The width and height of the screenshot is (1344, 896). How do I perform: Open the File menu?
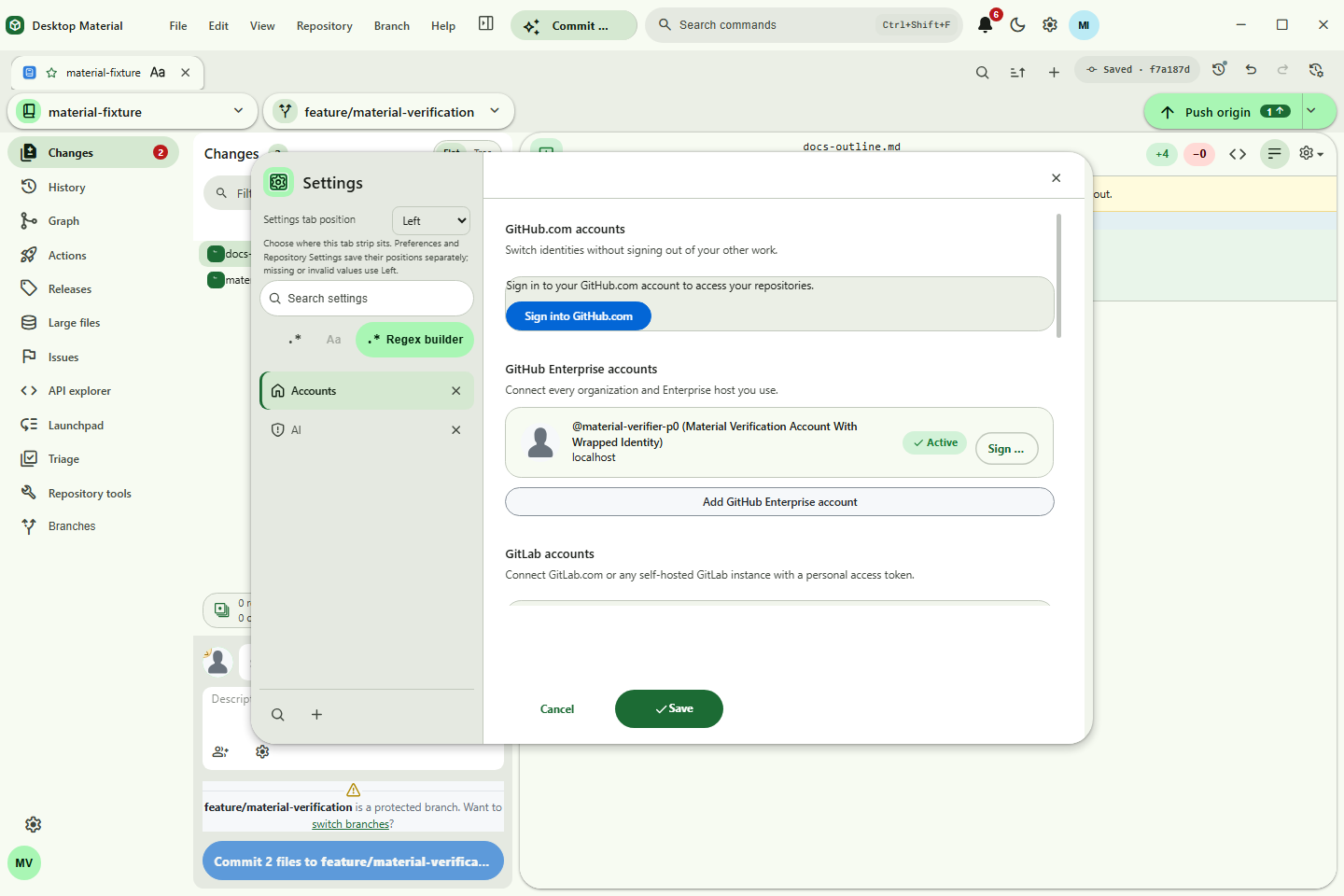178,25
